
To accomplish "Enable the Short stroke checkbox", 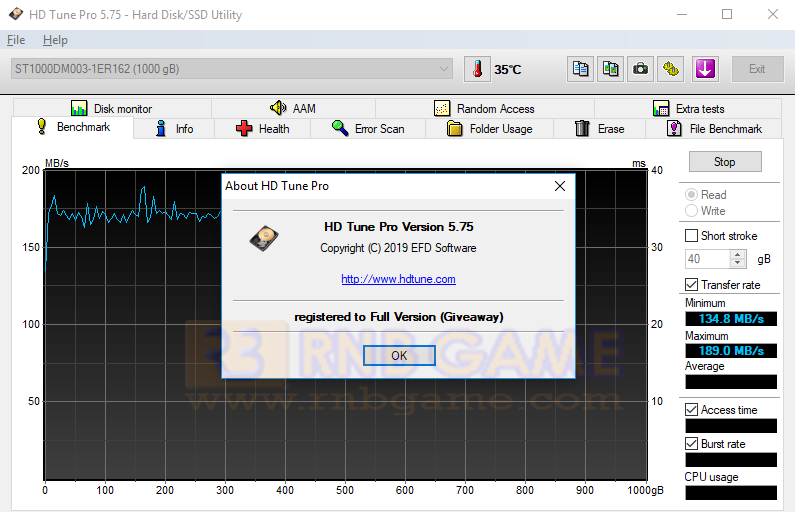I will coord(691,236).
